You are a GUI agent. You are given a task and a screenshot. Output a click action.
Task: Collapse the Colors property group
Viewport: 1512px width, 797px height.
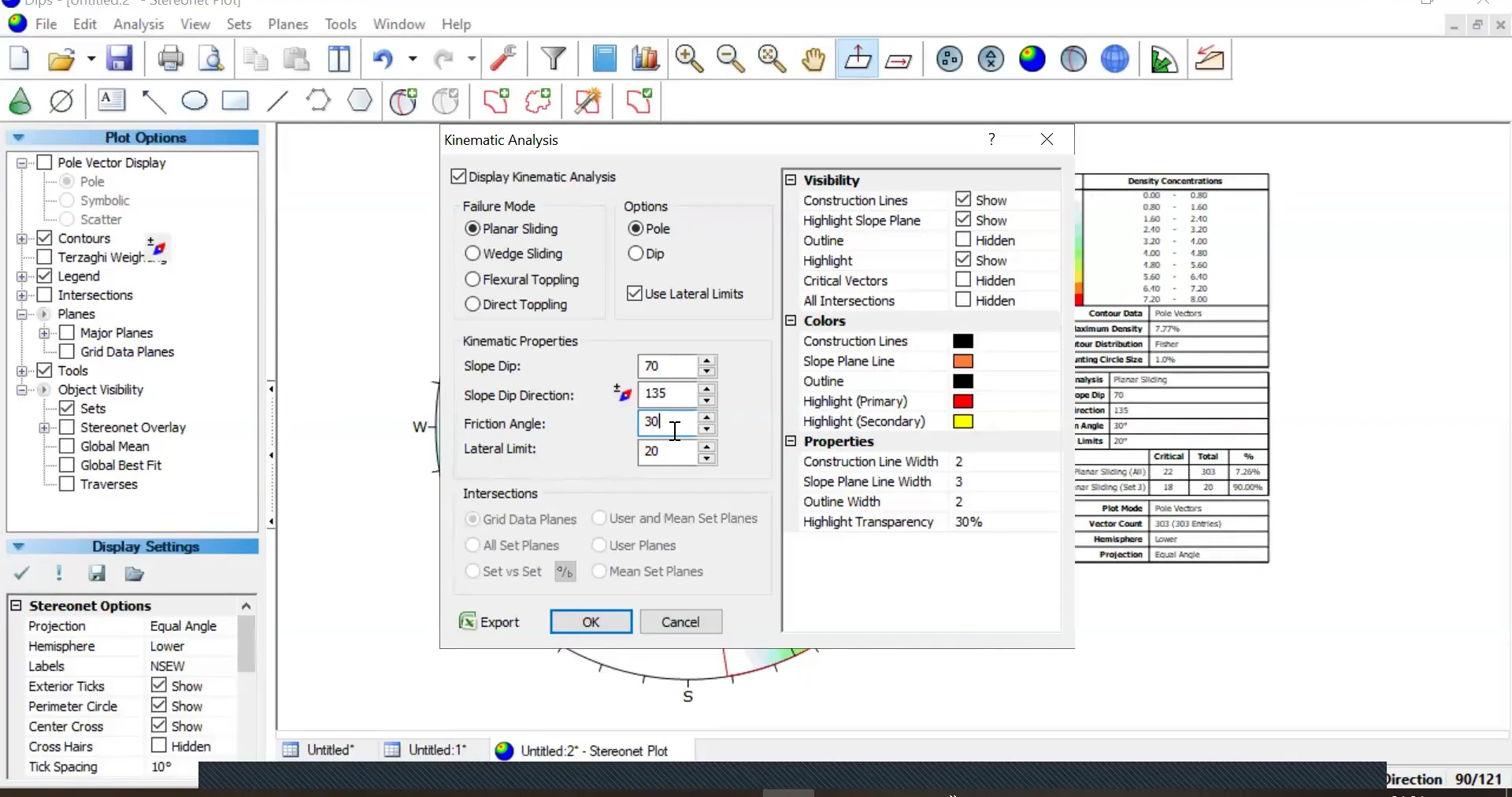point(791,321)
